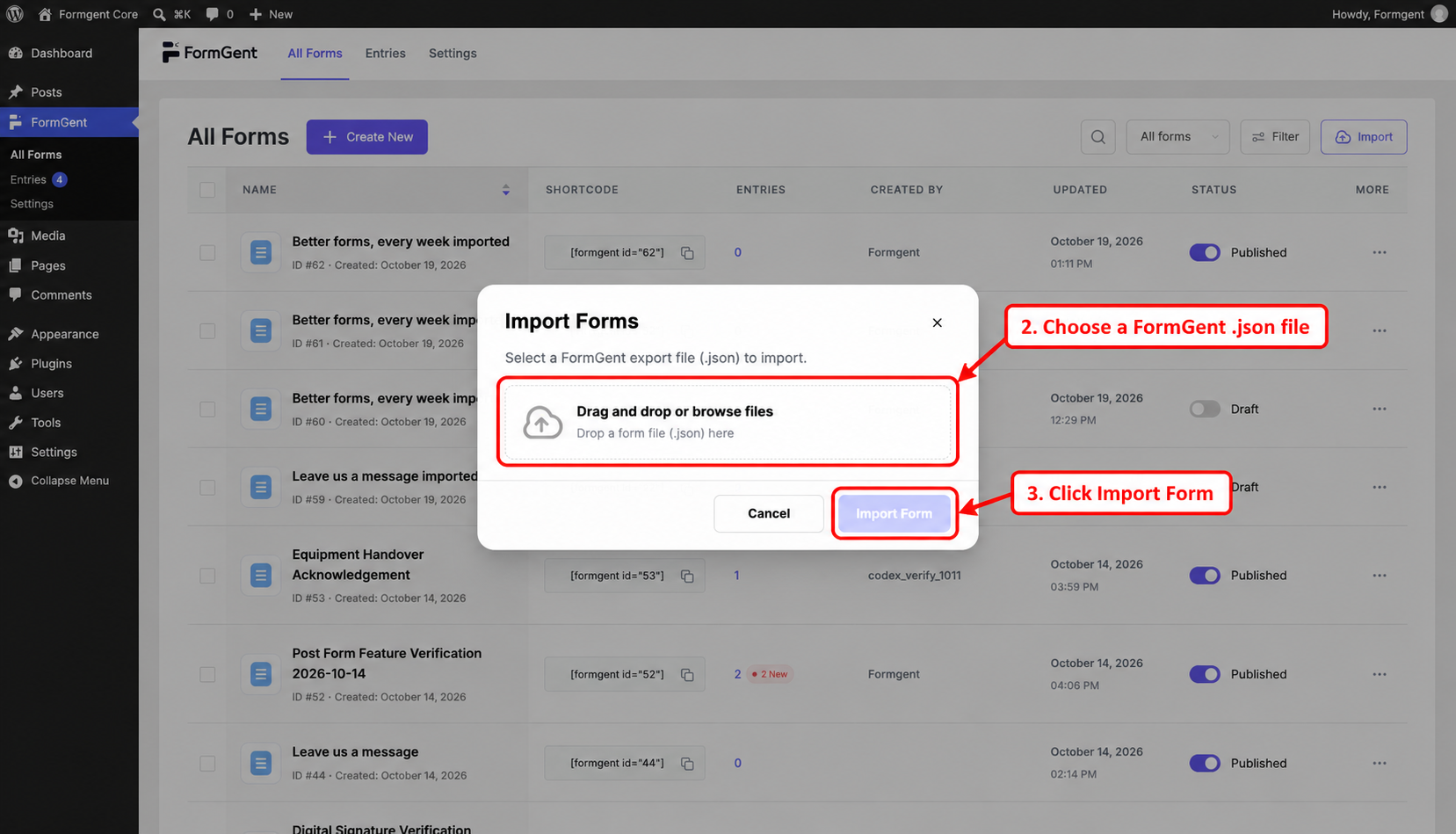
Task: Select the checkbox for form ID #61
Action: (x=207, y=331)
